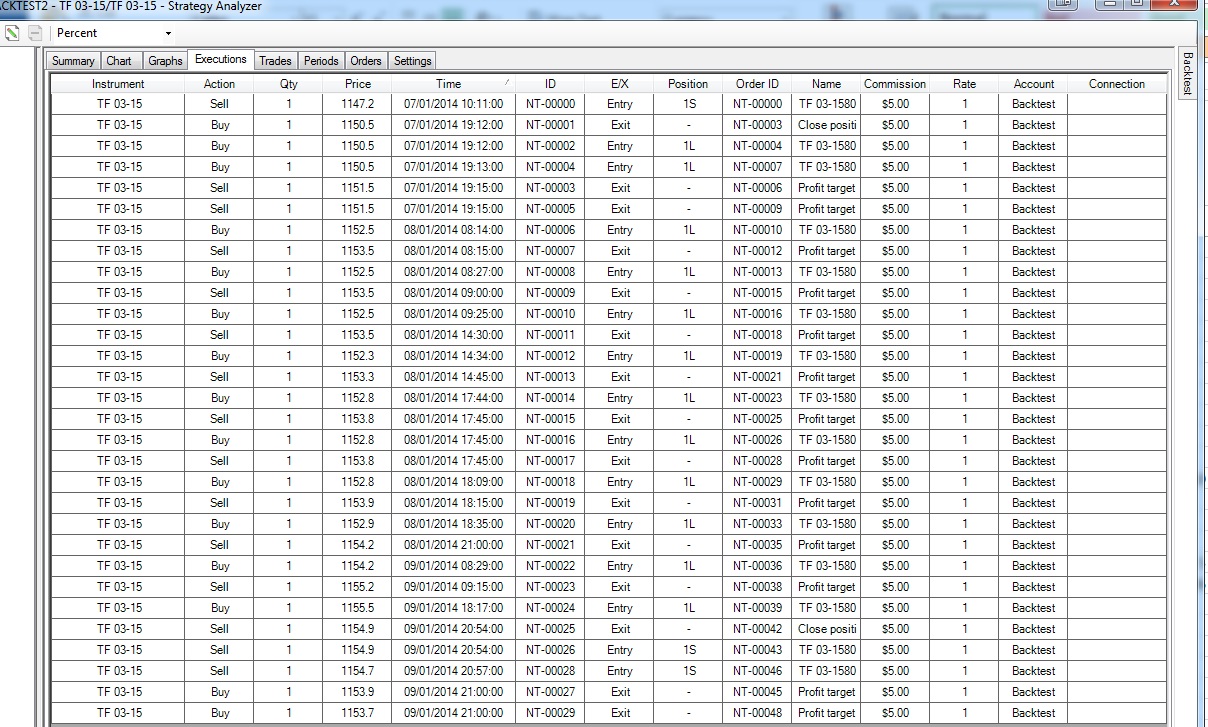The width and height of the screenshot is (1208, 727).
Task: Go to the Trades tab
Action: coord(275,61)
